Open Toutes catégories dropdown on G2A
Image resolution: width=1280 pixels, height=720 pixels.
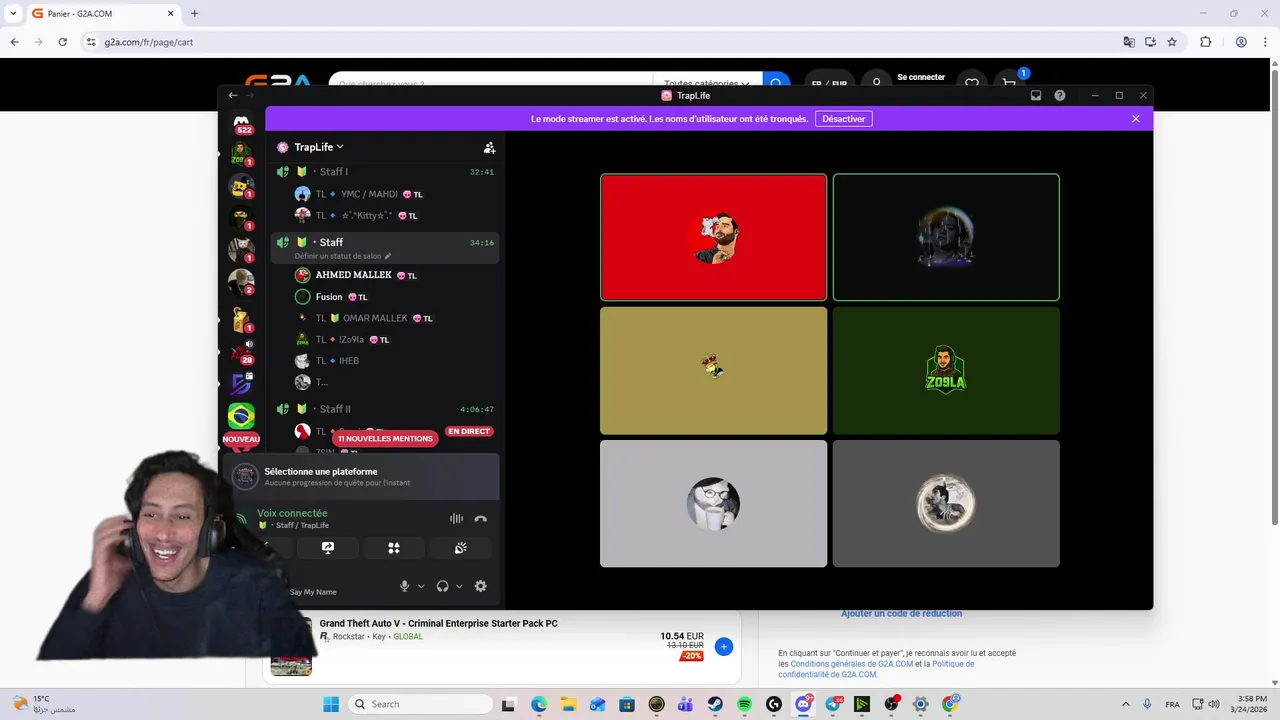click(707, 82)
